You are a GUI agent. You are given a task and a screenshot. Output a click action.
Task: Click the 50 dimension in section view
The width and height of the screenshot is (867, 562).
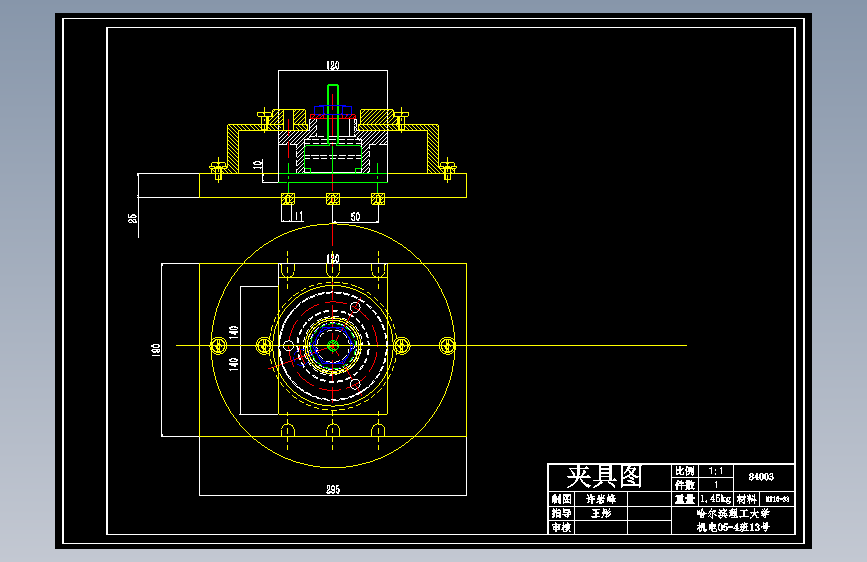coord(356,217)
